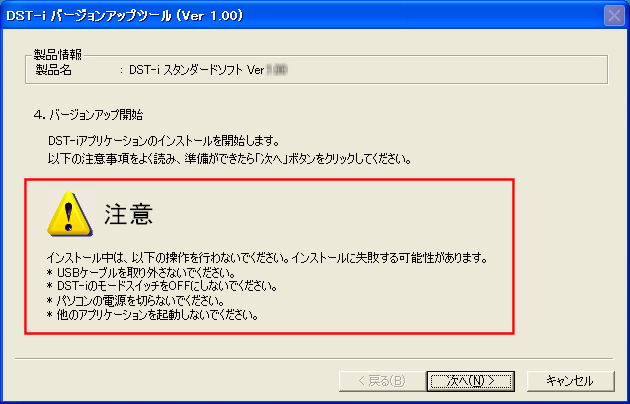This screenshot has width=630, height=404.
Task: Click the horizontal separator line above the buttons
Action: coord(314,358)
